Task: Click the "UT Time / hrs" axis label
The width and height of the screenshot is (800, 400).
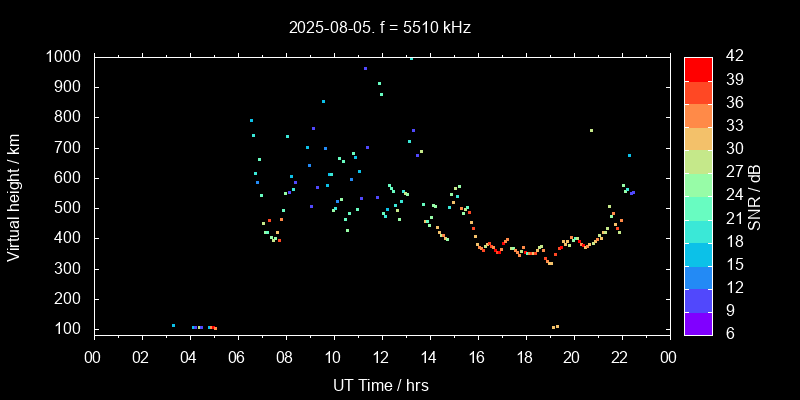Action: [x=380, y=385]
